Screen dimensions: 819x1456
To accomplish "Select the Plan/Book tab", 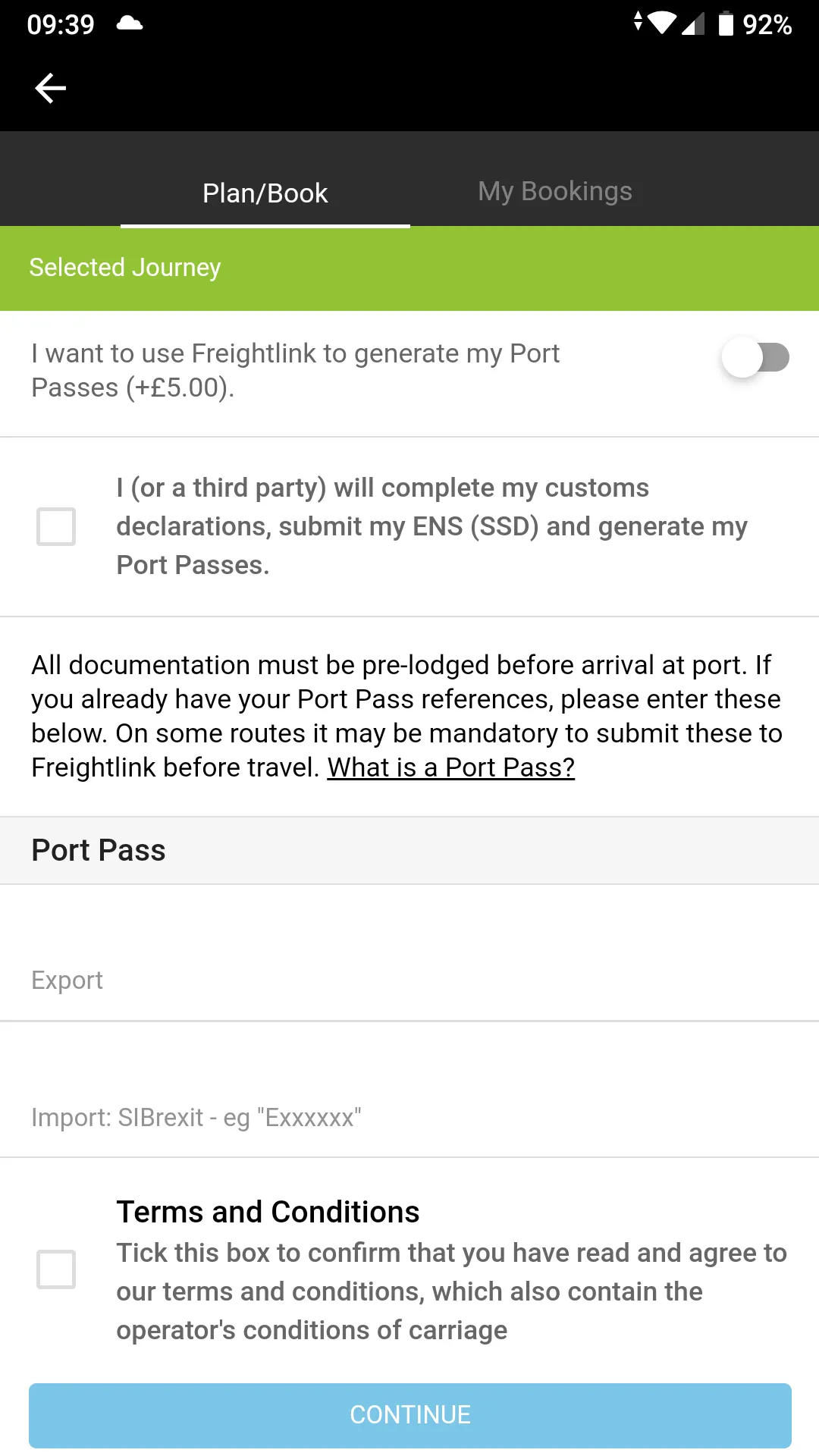I will tap(265, 193).
